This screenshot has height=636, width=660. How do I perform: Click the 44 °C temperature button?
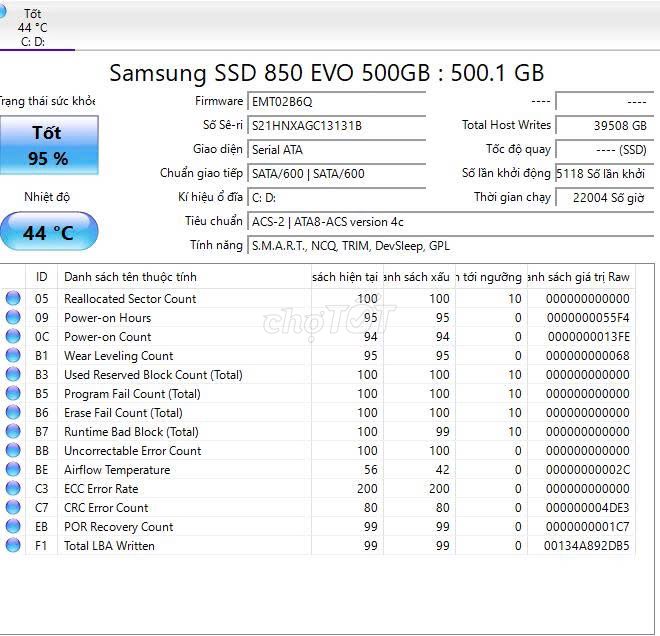point(49,232)
